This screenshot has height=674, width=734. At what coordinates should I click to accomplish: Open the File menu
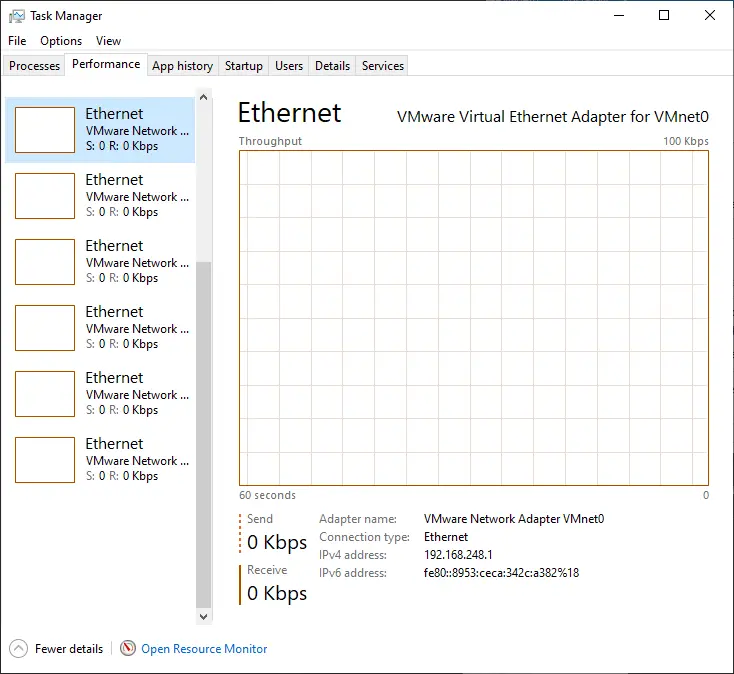point(17,41)
